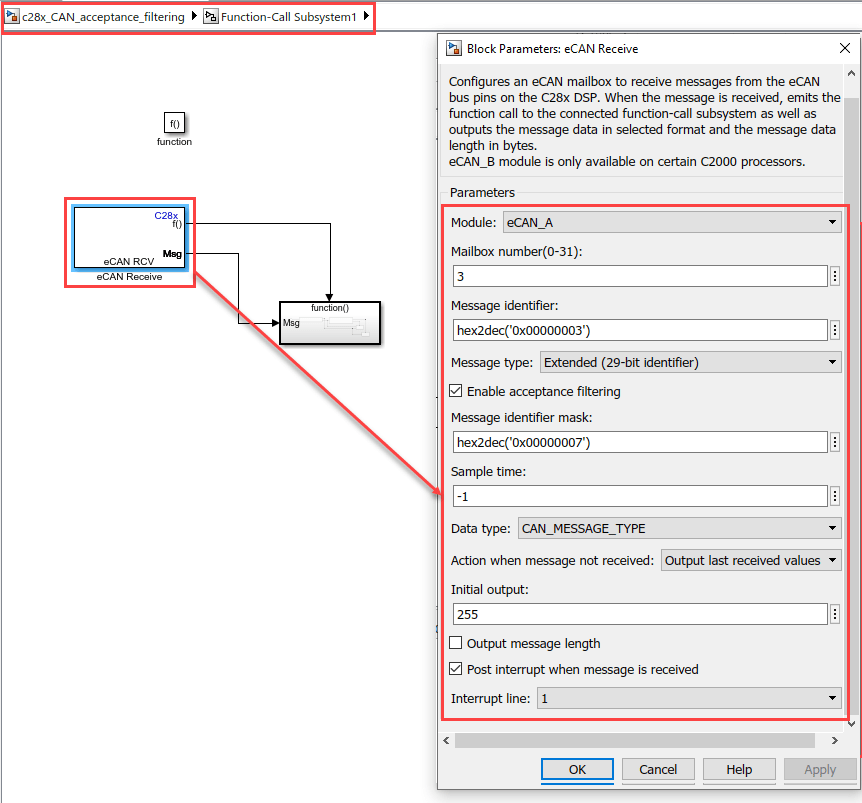This screenshot has height=803, width=862.
Task: Click the Function-Call Subsystem1 breadcrumb icon
Action: [x=211, y=18]
